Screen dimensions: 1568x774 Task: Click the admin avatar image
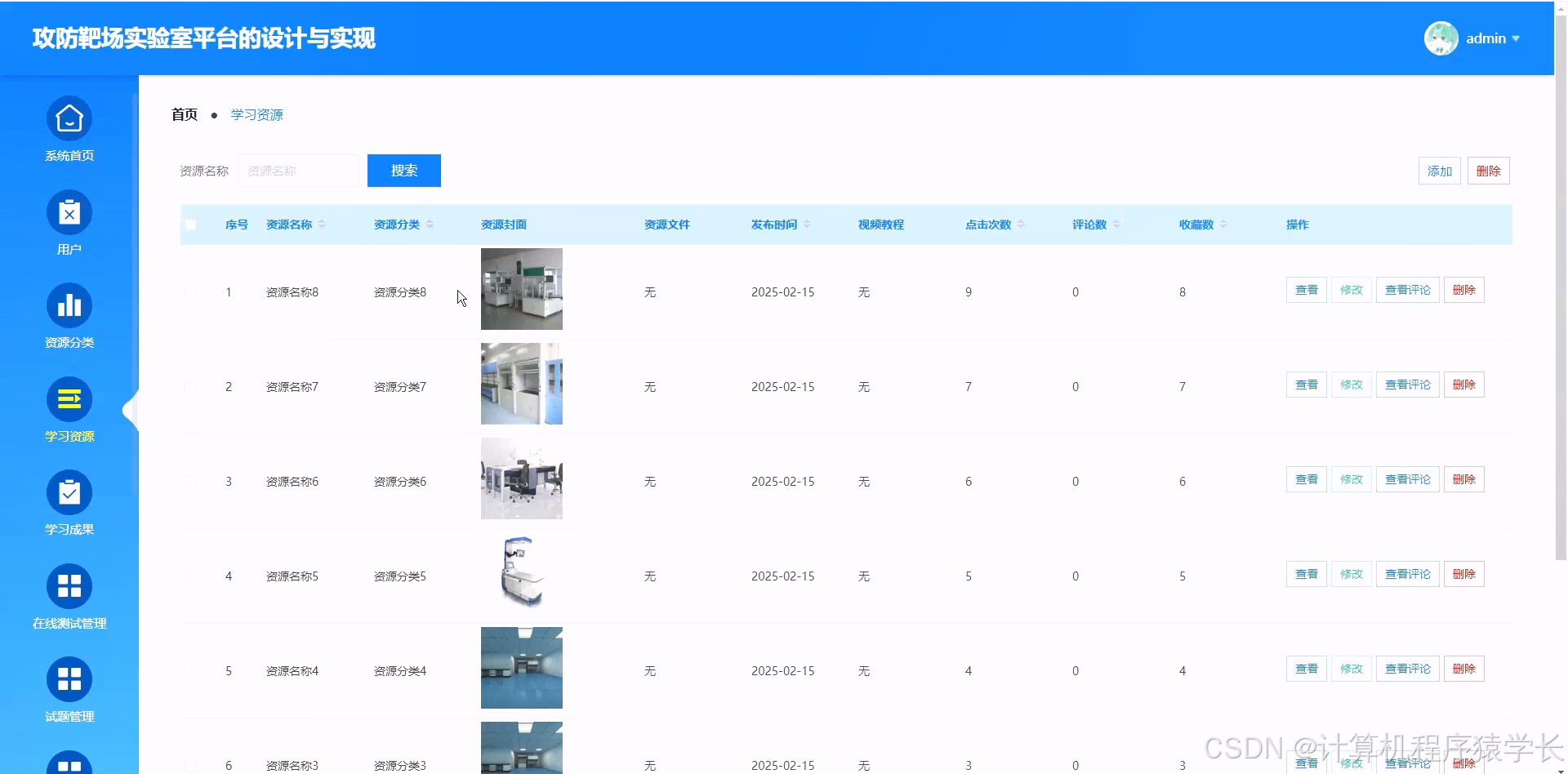point(1441,38)
